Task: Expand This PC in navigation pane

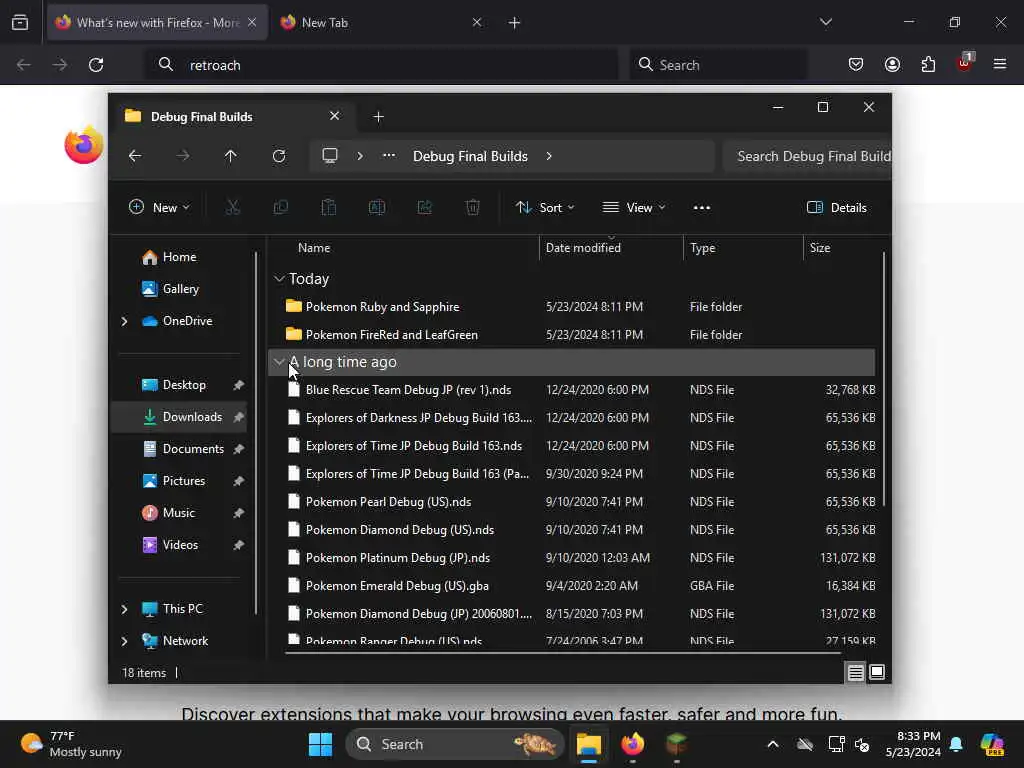Action: [124, 609]
